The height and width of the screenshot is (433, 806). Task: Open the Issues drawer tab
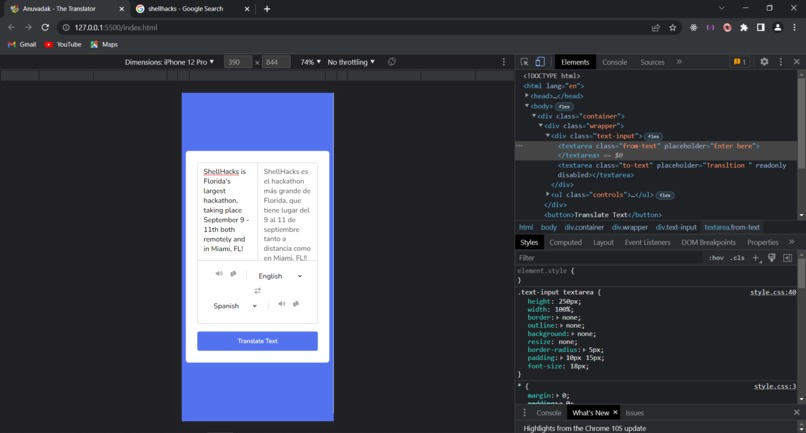click(x=634, y=413)
